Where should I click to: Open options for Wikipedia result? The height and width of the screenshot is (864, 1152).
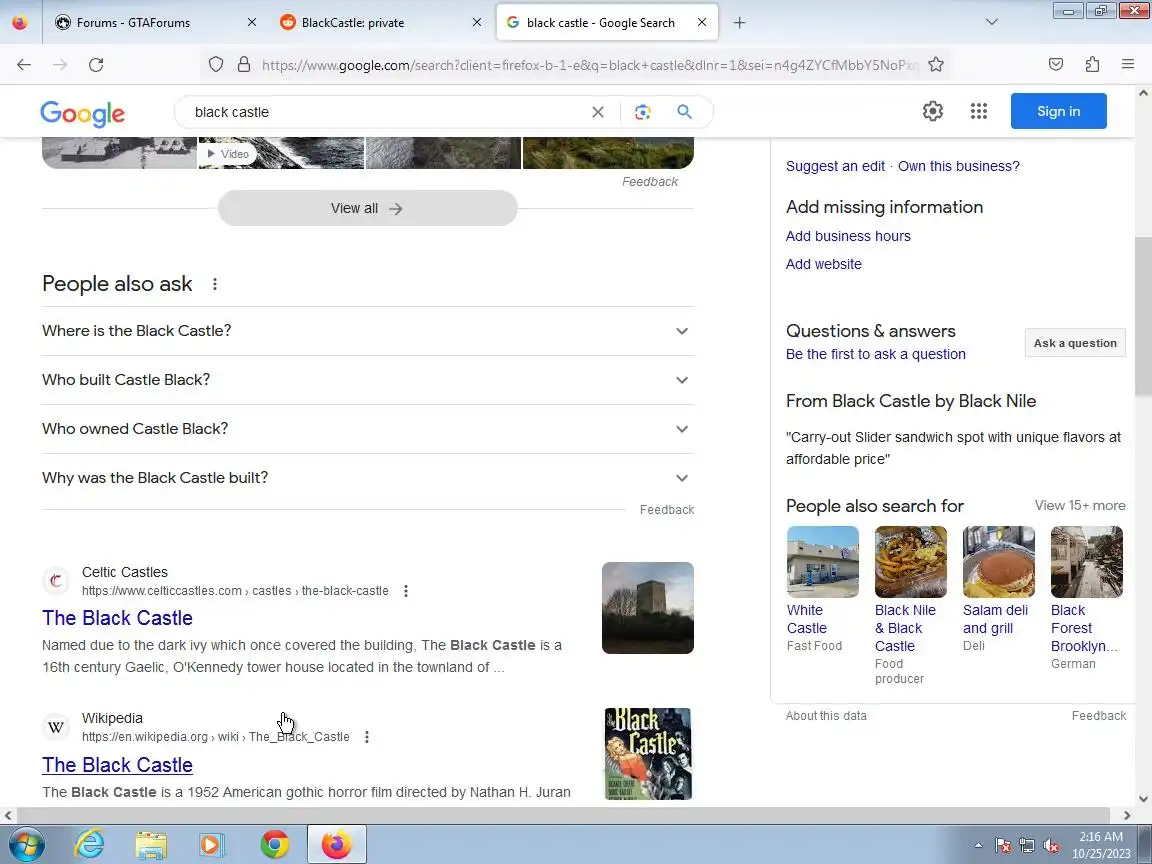(x=367, y=736)
